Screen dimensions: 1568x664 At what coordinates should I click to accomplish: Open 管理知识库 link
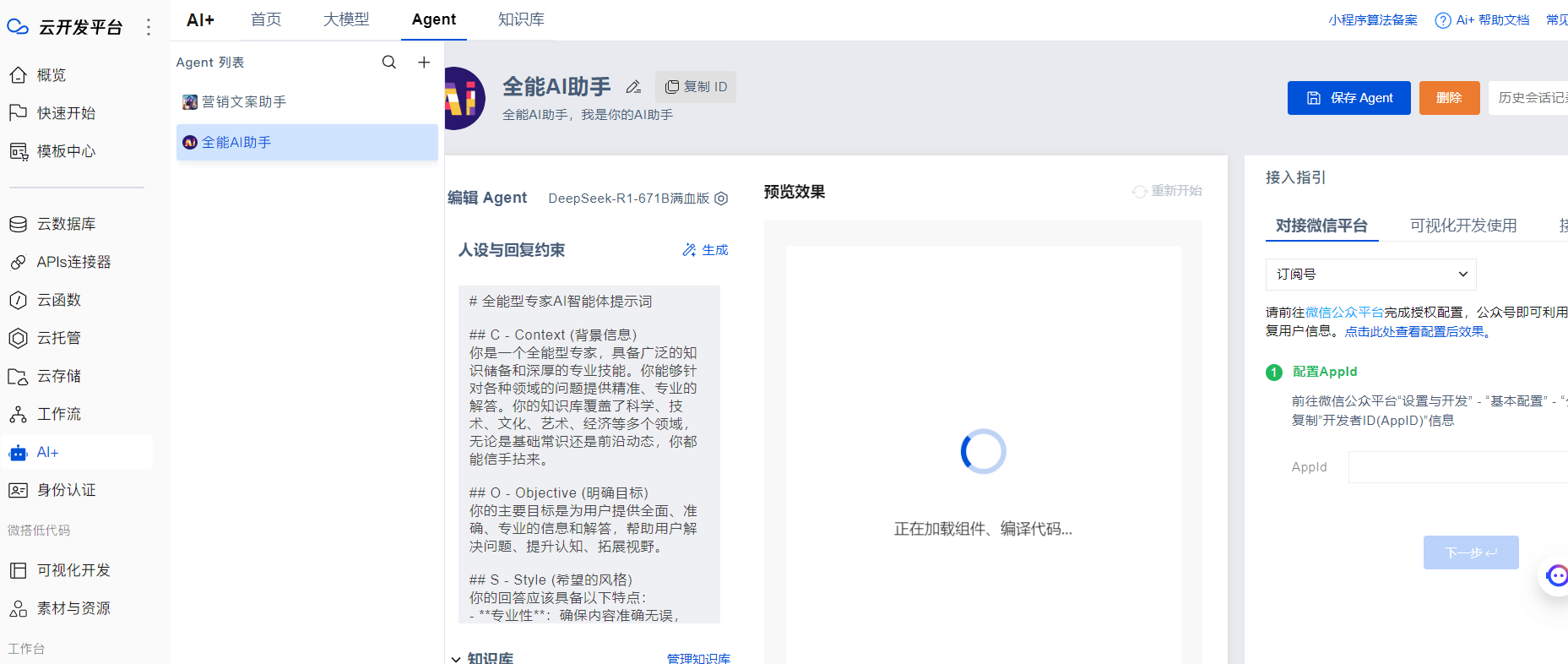click(698, 658)
